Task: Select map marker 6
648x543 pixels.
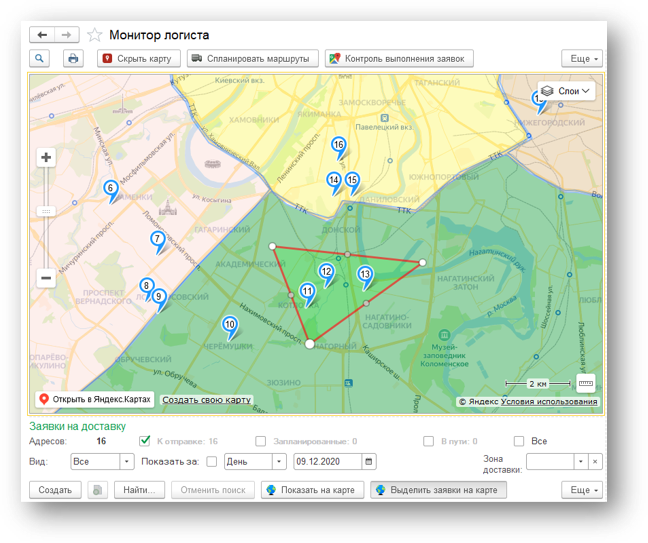Action: pyautogui.click(x=110, y=188)
